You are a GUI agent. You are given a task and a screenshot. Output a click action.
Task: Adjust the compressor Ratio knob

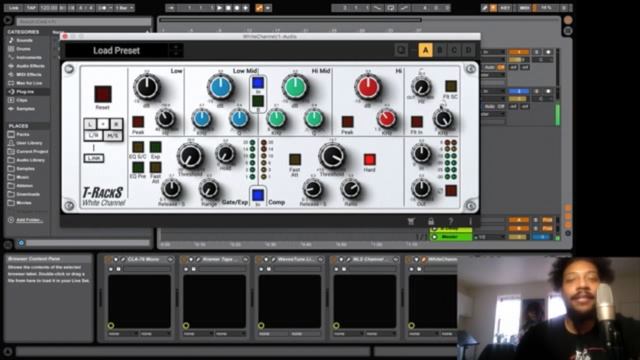point(351,189)
